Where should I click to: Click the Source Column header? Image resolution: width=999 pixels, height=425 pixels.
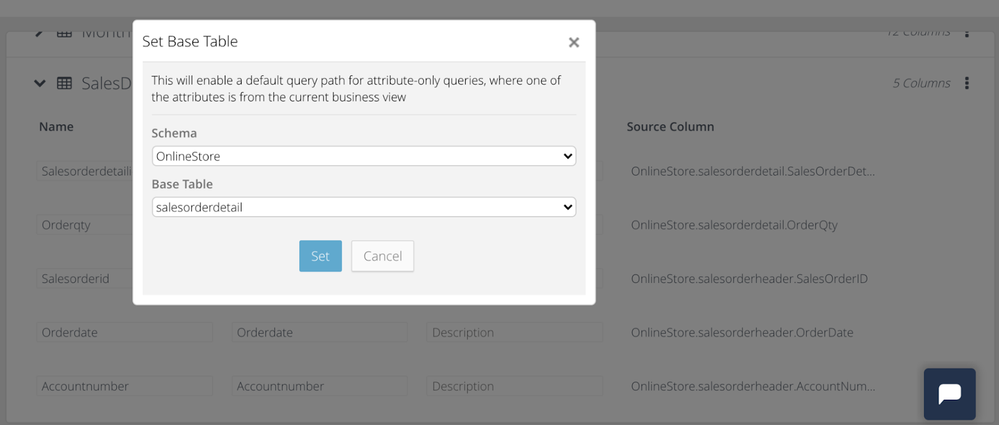670,127
